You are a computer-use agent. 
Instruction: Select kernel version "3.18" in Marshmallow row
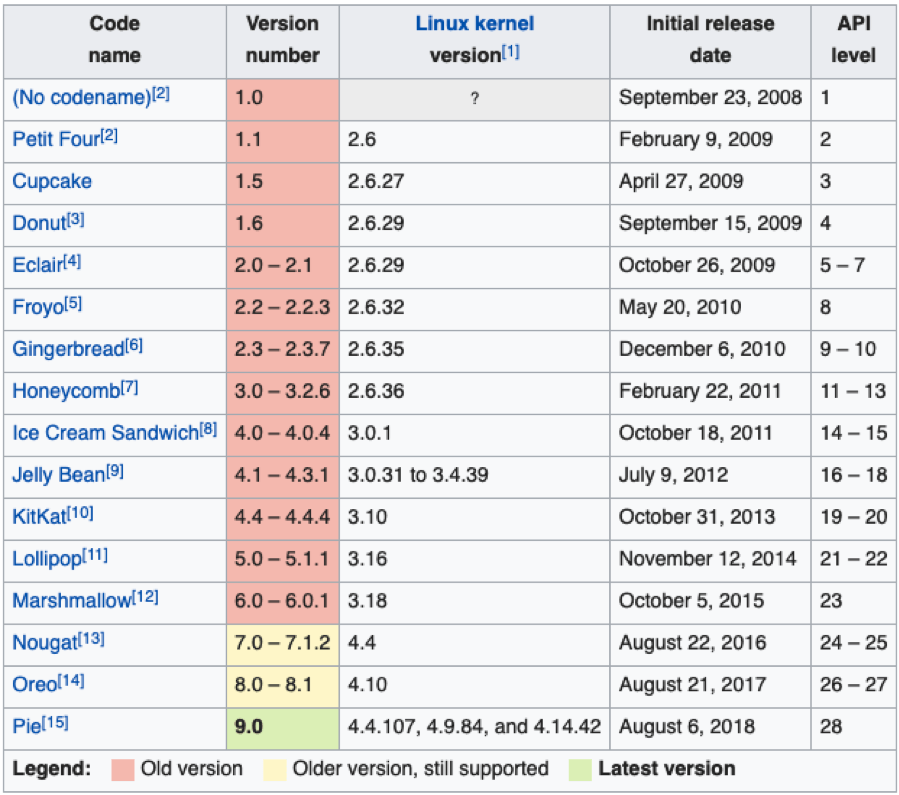pos(475,602)
